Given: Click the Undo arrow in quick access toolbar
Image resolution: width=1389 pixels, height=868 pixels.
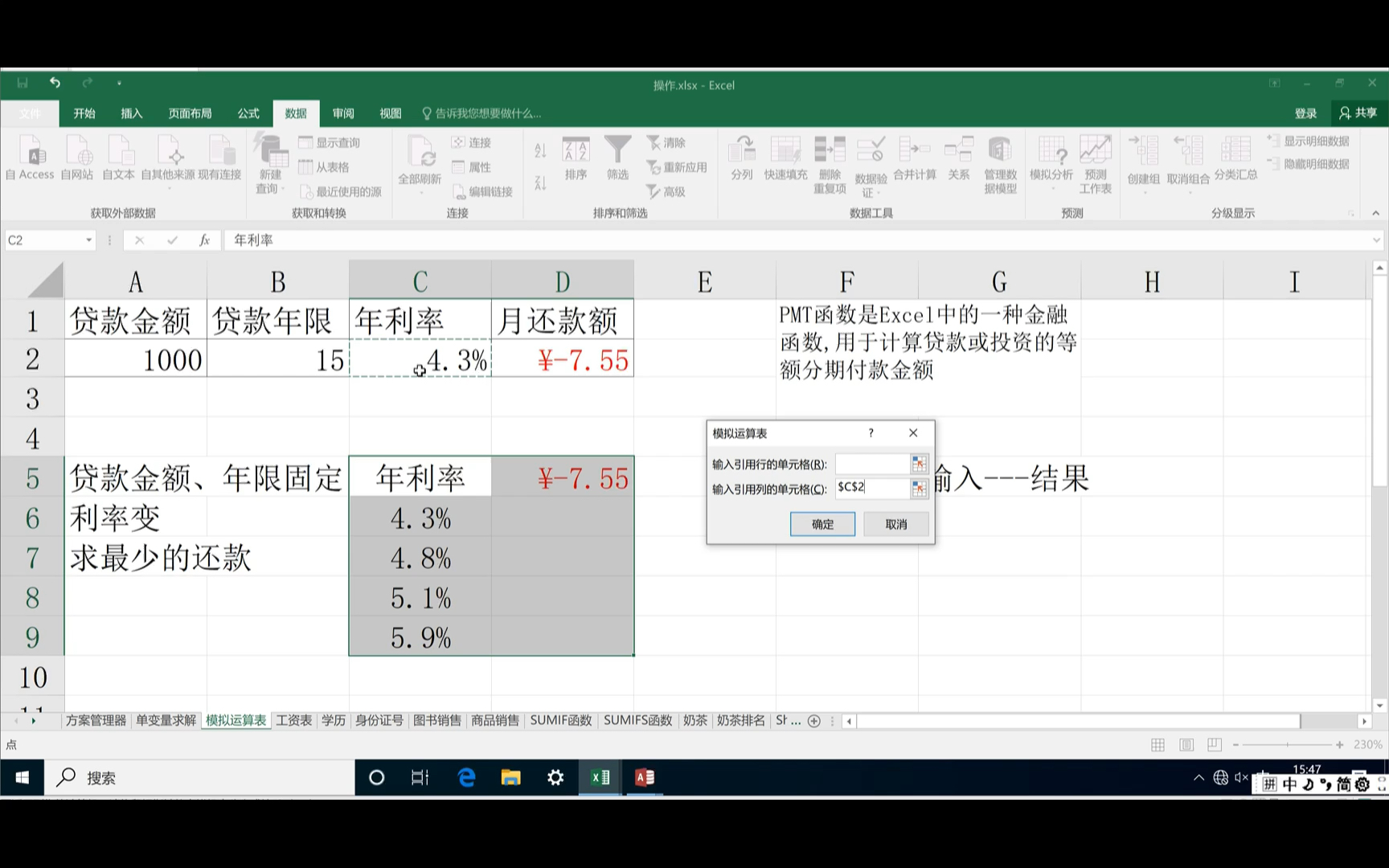Looking at the screenshot, I should point(55,83).
